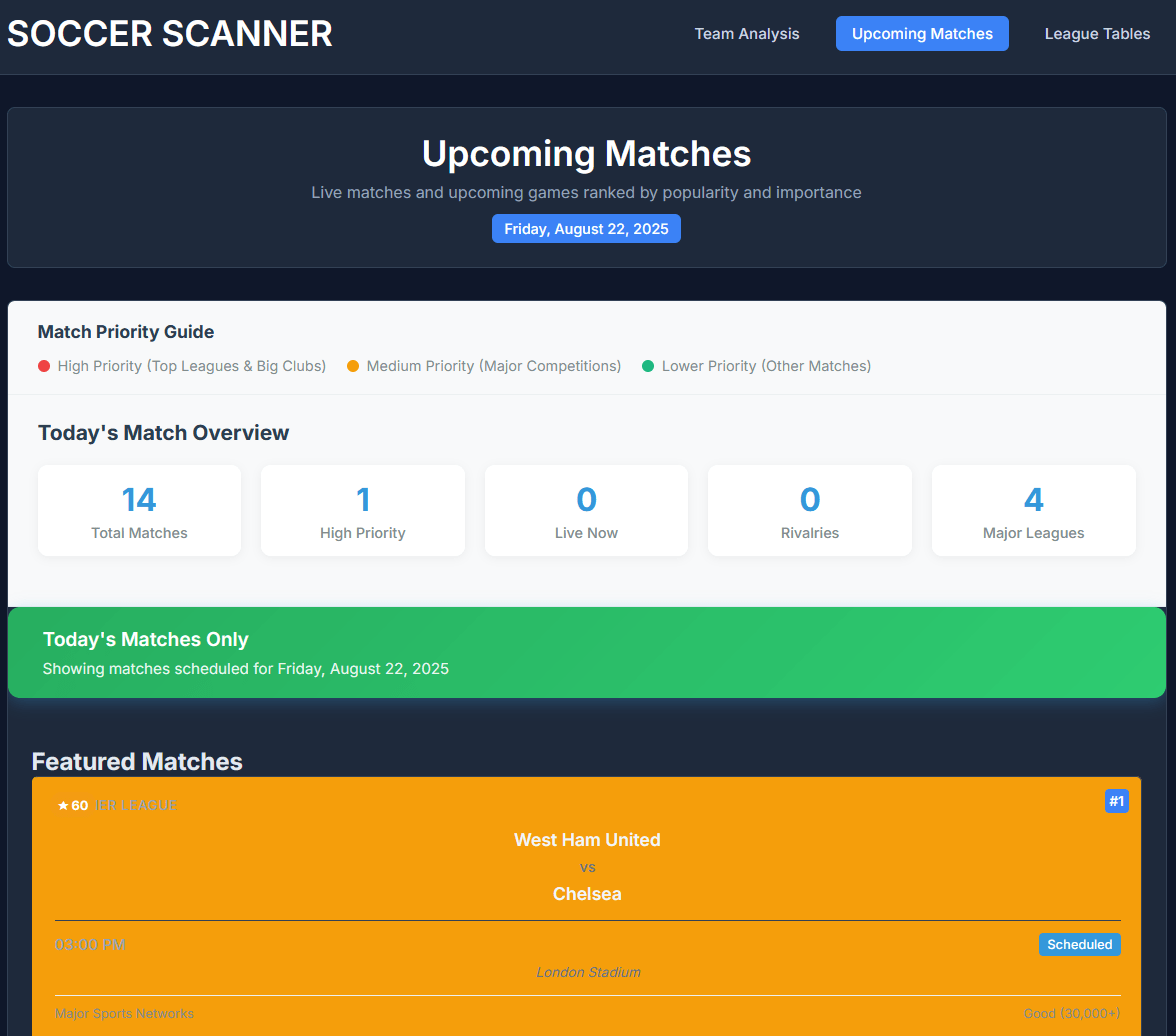Click the star 60 rating badge
This screenshot has height=1036, width=1176.
click(x=73, y=805)
